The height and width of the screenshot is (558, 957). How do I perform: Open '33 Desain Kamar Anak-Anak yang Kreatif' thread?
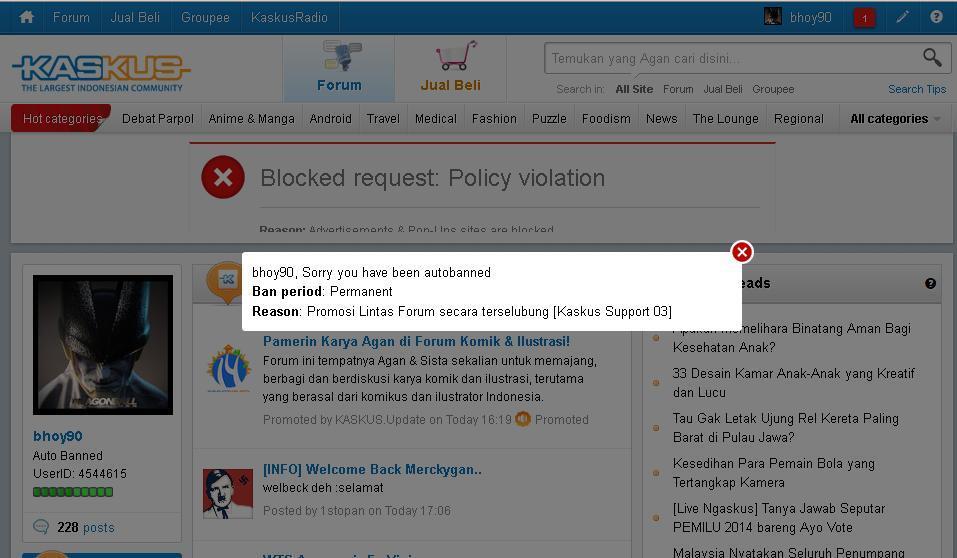793,383
